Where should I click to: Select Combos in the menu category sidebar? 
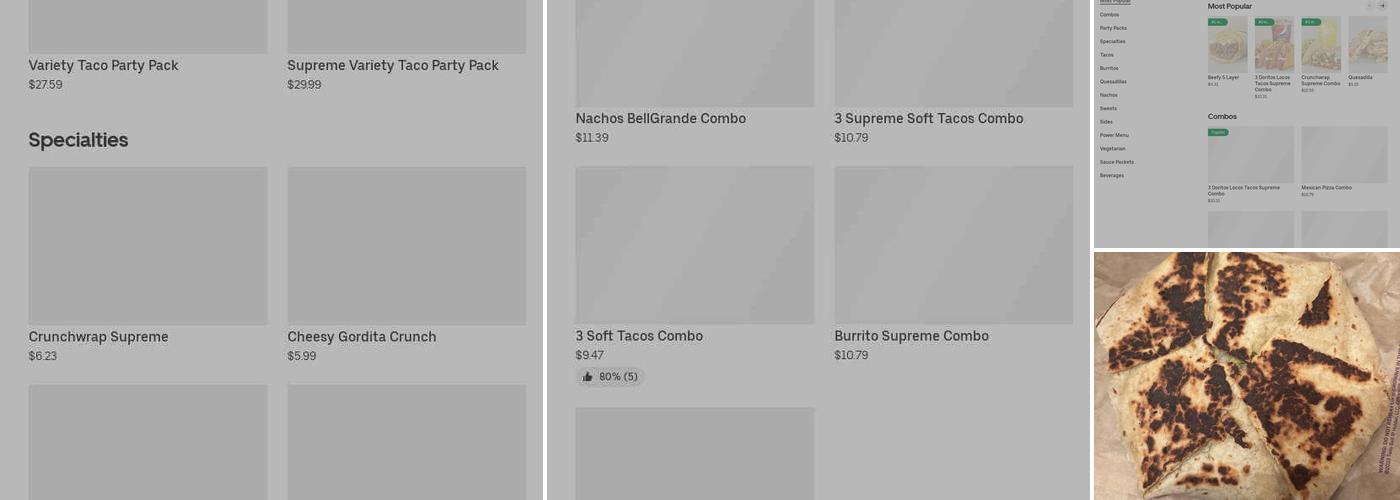1109,15
